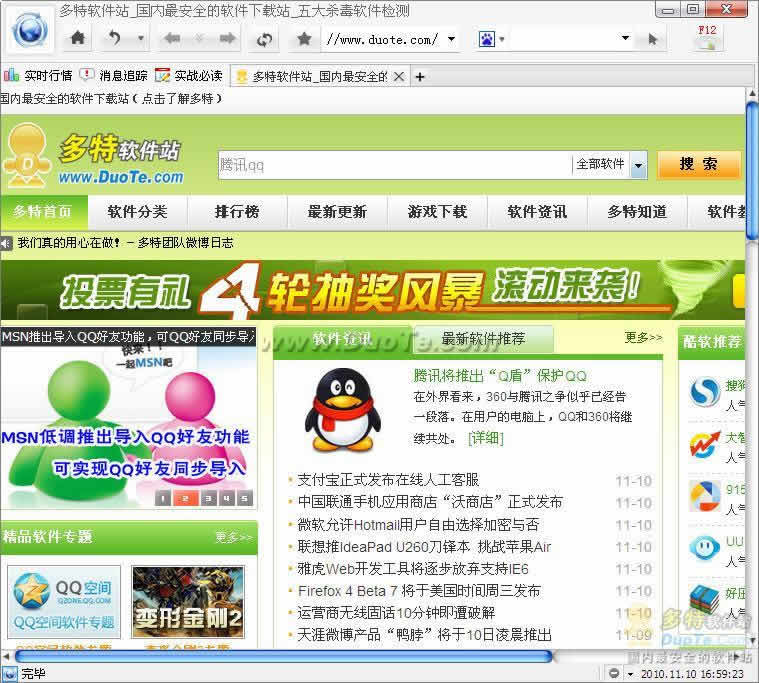Click the stacked books compression software icon
Image resolution: width=759 pixels, height=683 pixels.
tap(705, 599)
